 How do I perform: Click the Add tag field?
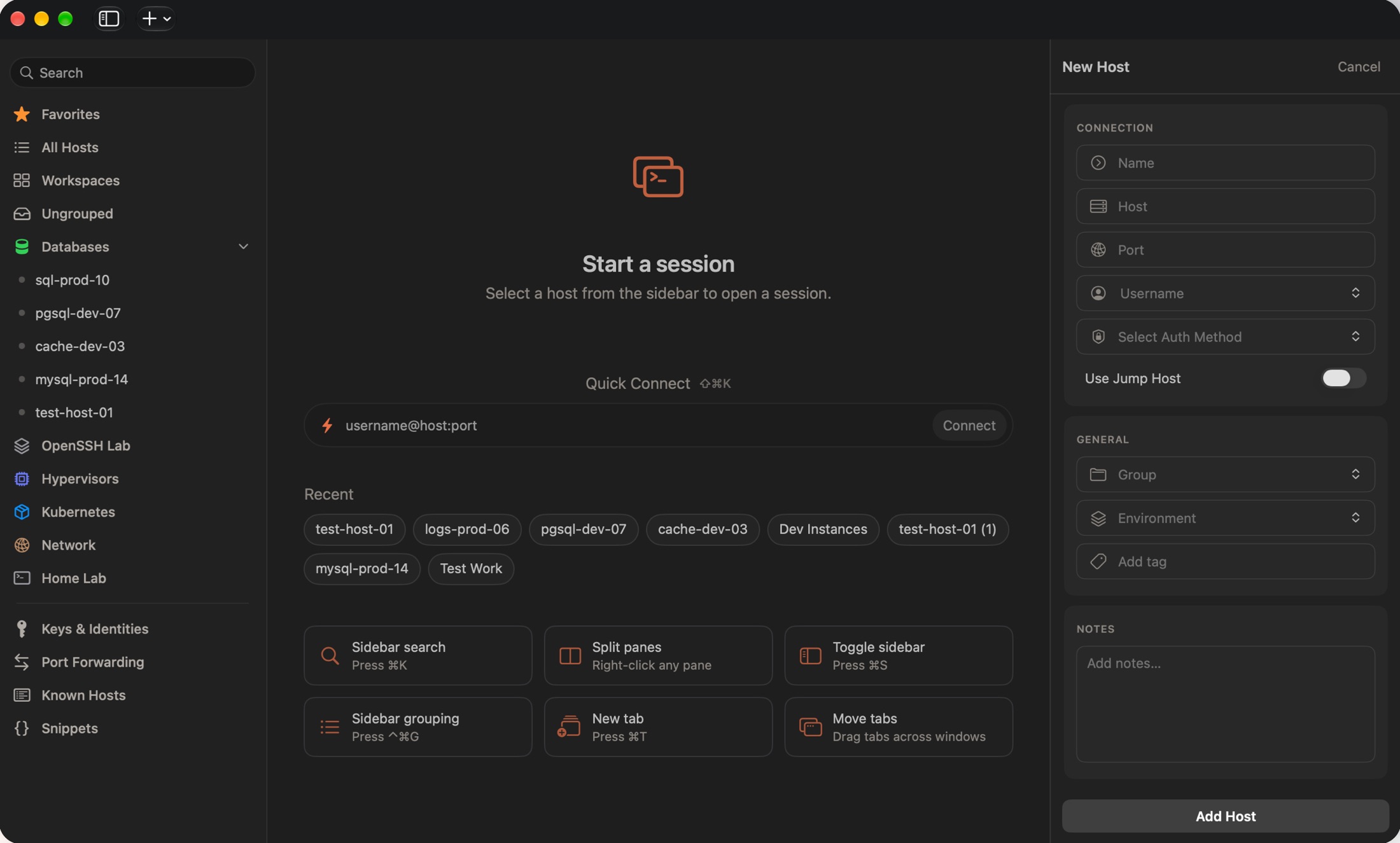[1225, 561]
